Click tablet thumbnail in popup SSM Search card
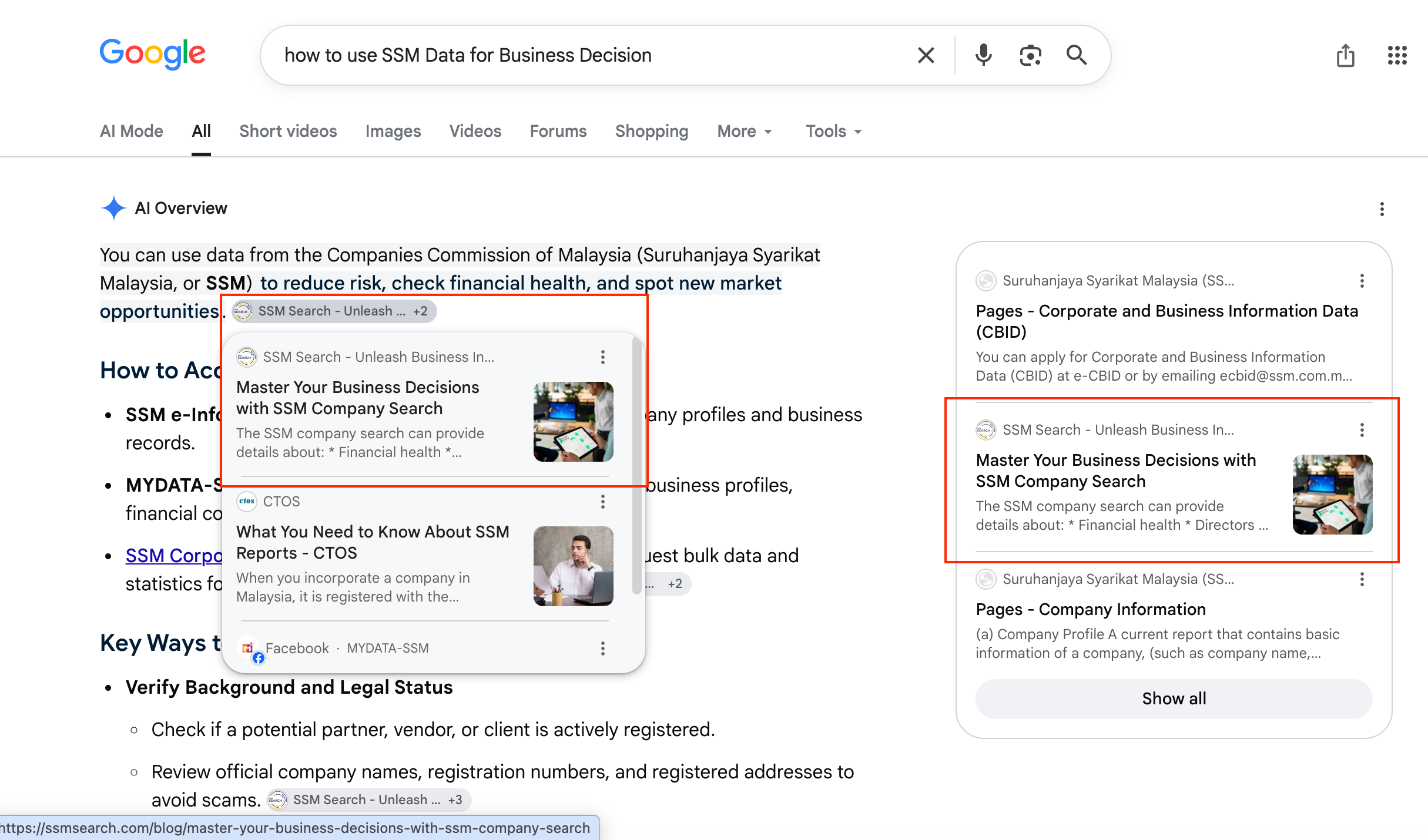Screen dimensions: 1428x840 [573, 422]
